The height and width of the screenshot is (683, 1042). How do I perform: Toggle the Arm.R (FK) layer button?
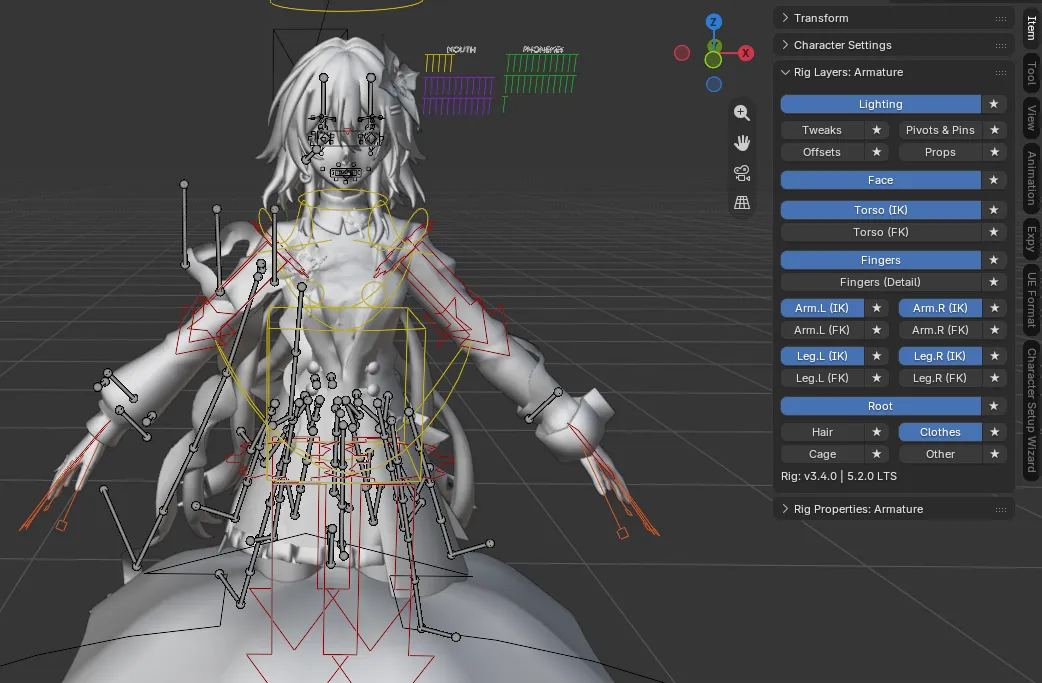coord(940,330)
